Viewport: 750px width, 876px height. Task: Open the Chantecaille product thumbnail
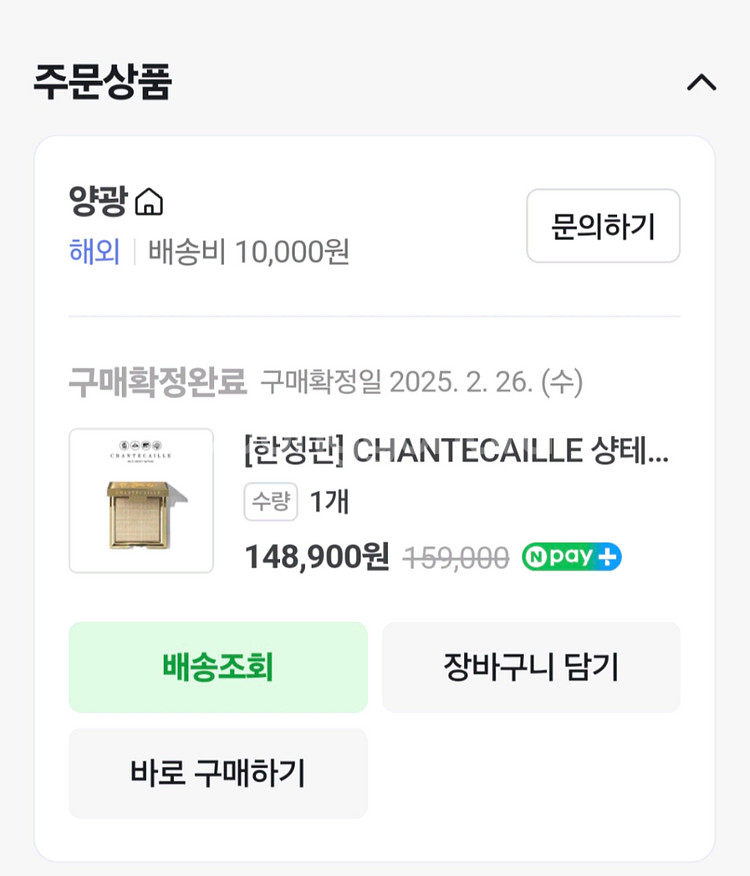(x=141, y=501)
